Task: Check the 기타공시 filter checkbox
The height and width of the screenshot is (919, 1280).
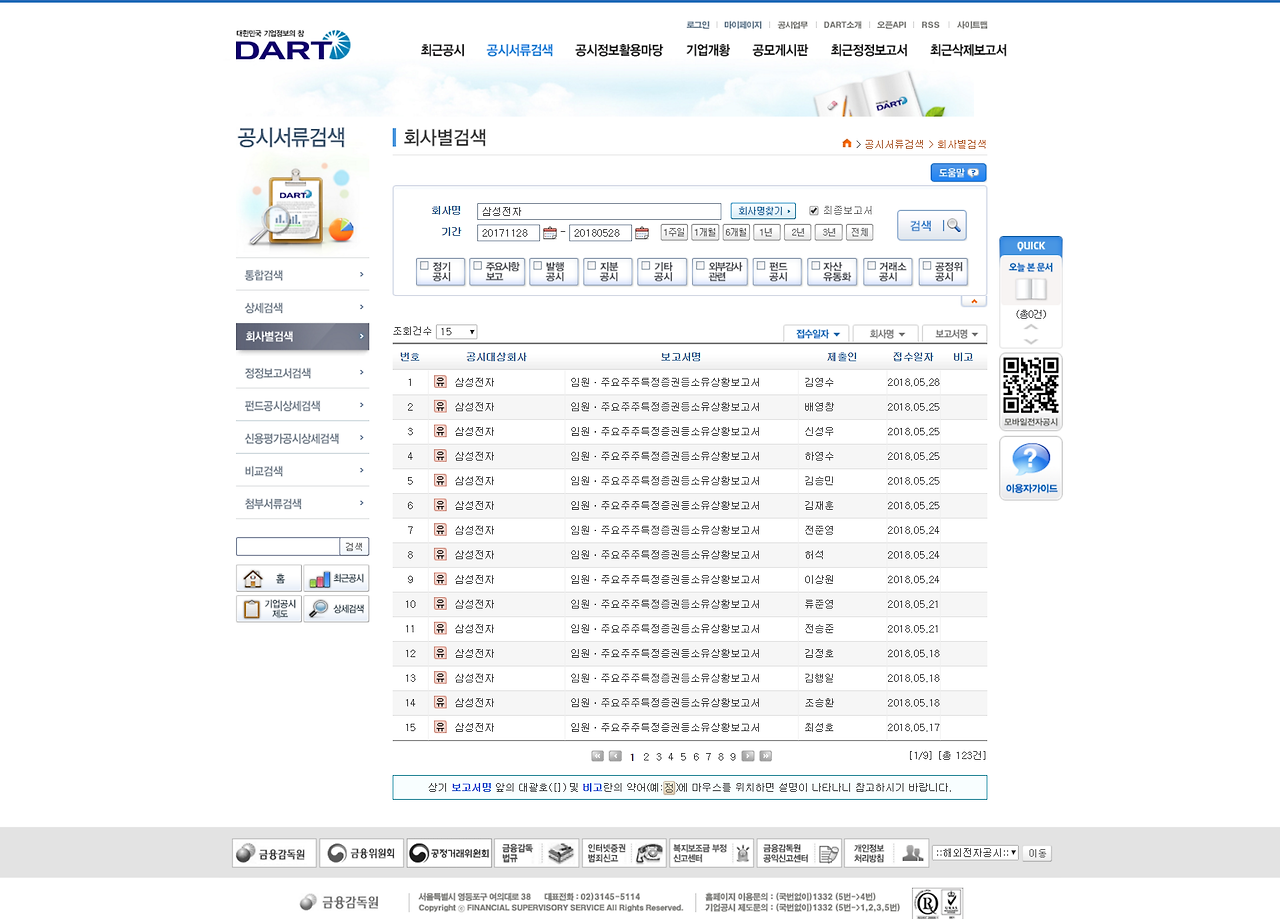Action: tap(645, 266)
